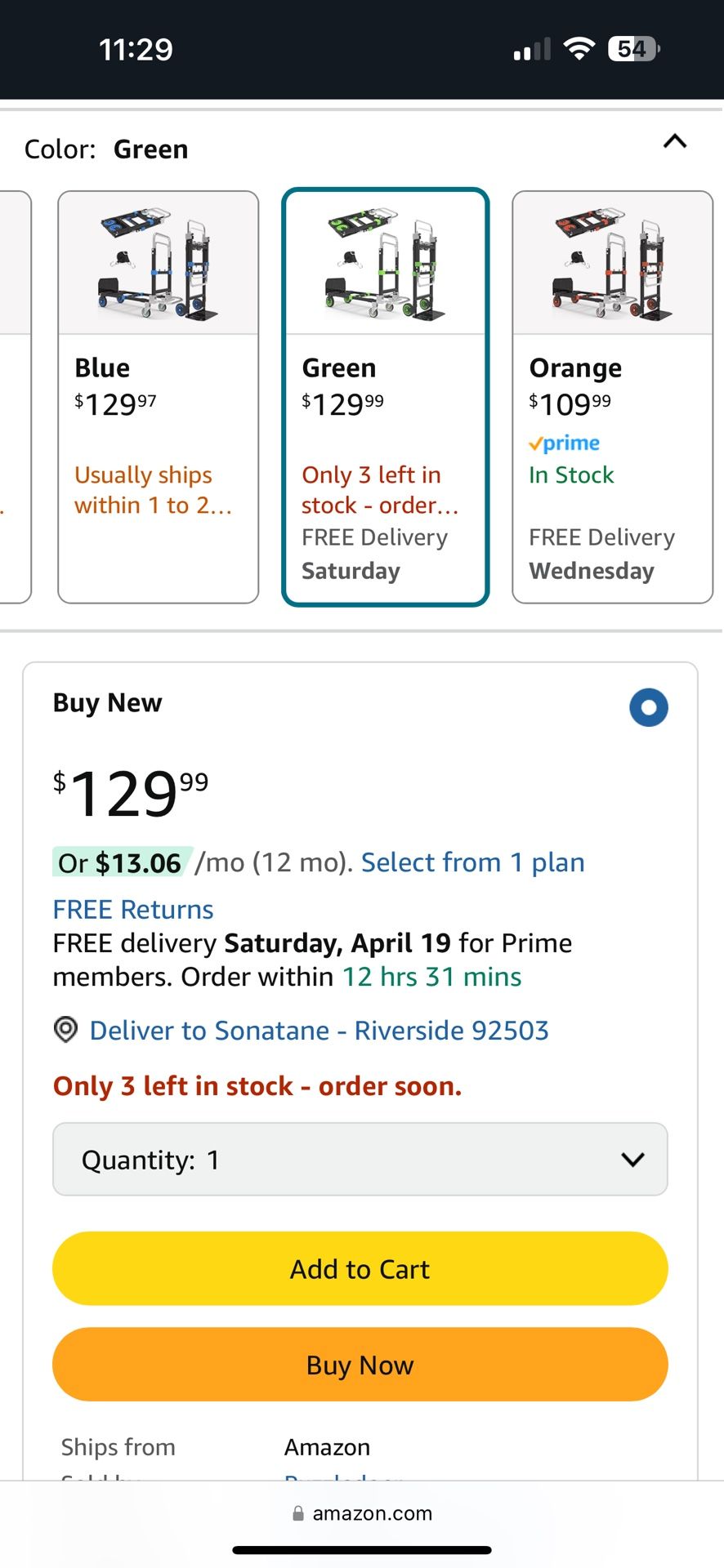The width and height of the screenshot is (724, 1568).
Task: Open Select from 1 plan link
Action: [473, 862]
